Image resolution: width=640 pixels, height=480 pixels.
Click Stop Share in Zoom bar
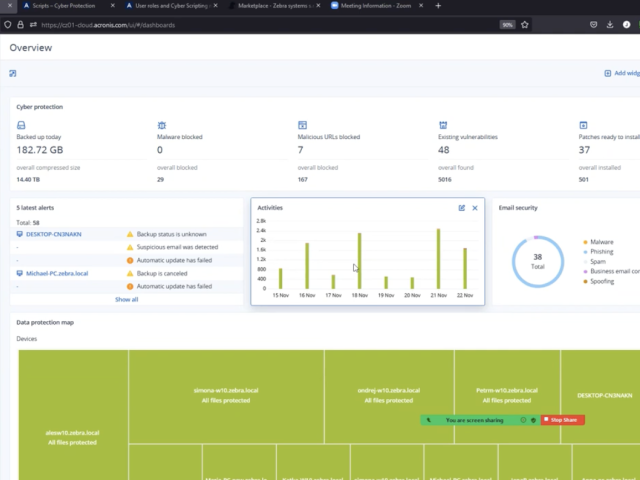coord(563,420)
